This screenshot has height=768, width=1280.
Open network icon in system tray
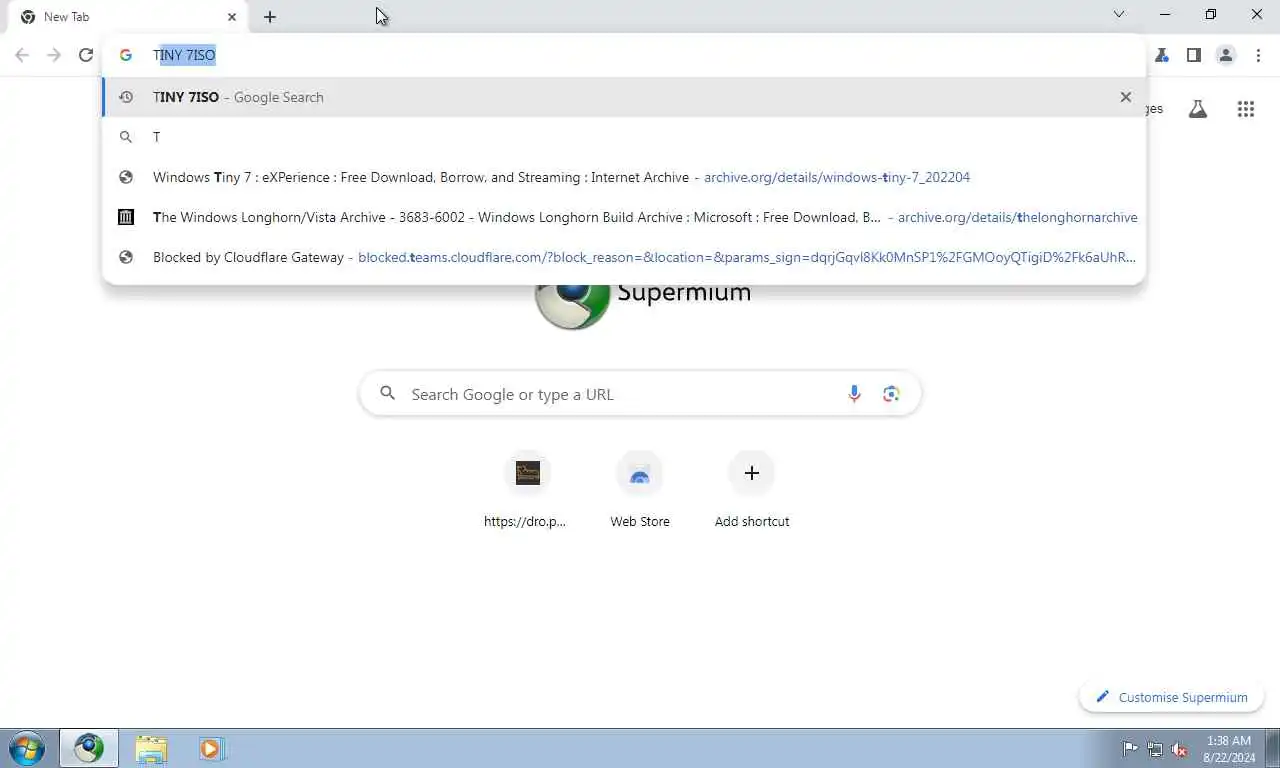coord(1155,749)
